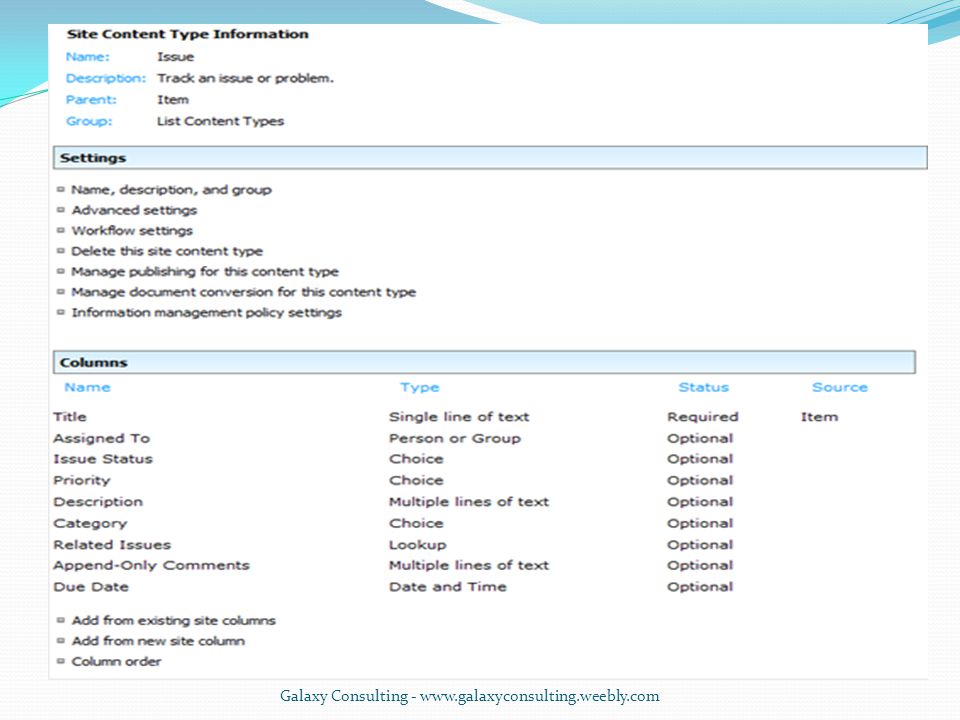The height and width of the screenshot is (720, 960).
Task: Open the Due Date column
Action: click(91, 587)
